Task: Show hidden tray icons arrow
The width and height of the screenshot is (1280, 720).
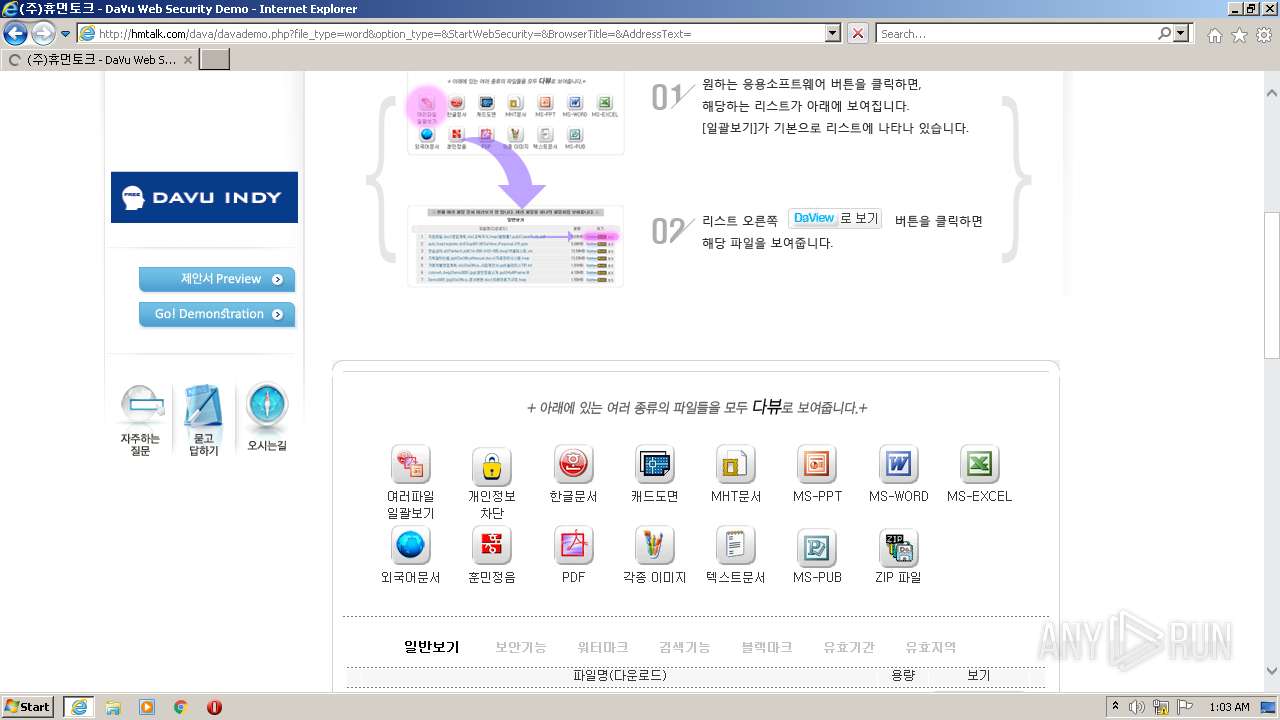Action: pos(1115,707)
